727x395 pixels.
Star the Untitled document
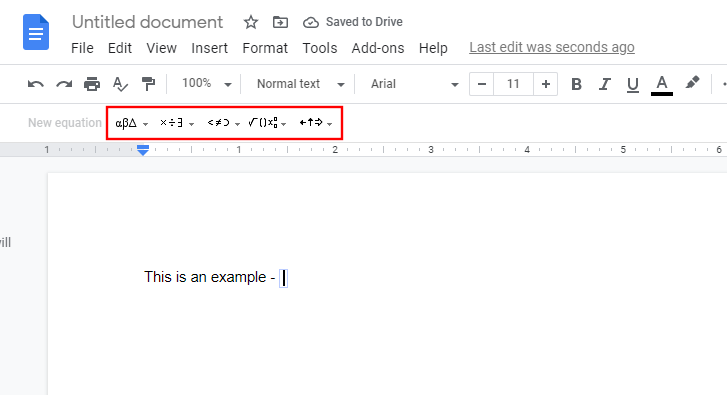point(251,22)
